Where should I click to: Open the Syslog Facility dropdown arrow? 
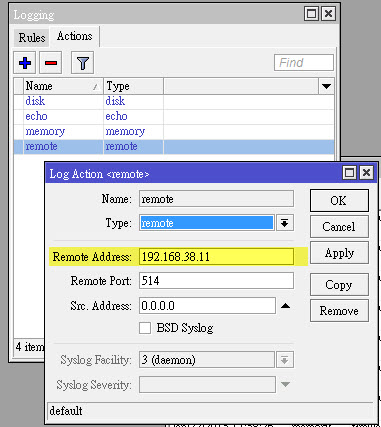point(285,360)
